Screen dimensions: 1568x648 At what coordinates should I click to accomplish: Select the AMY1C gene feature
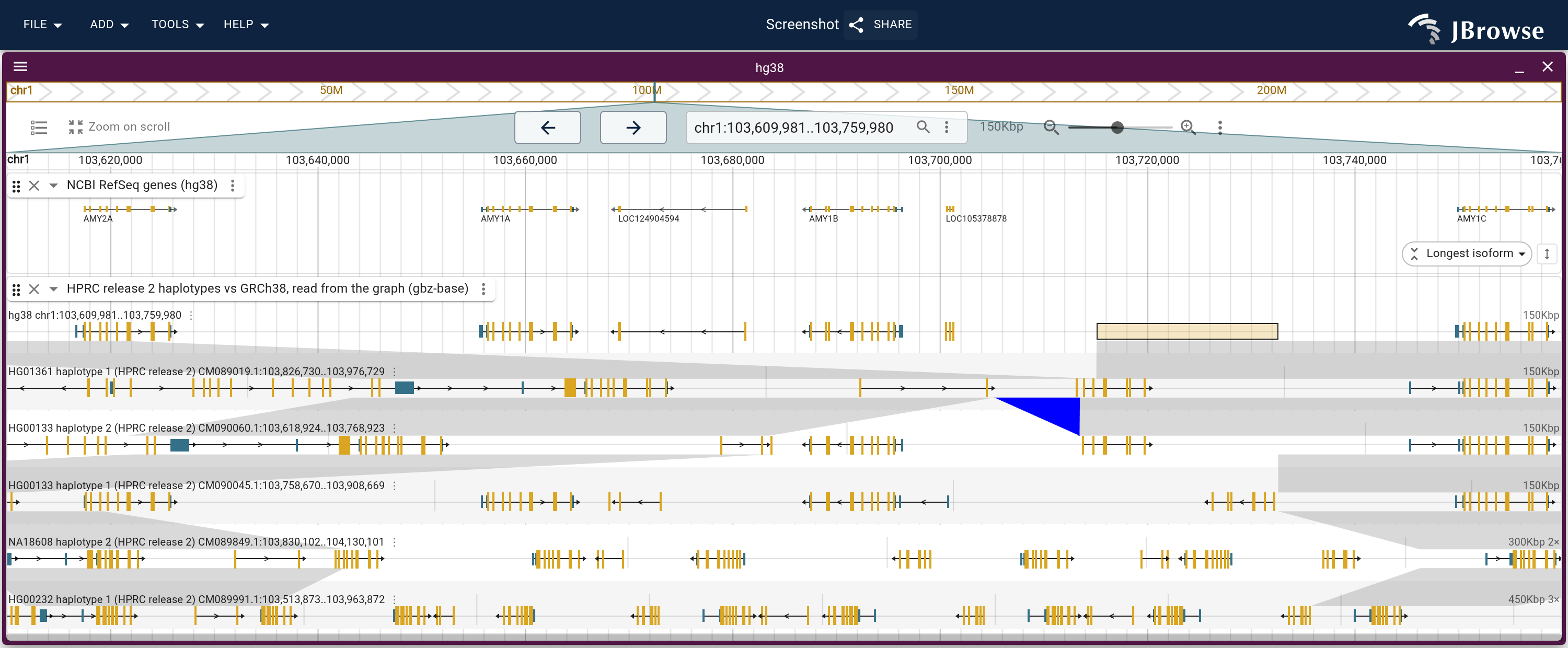[x=1506, y=210]
